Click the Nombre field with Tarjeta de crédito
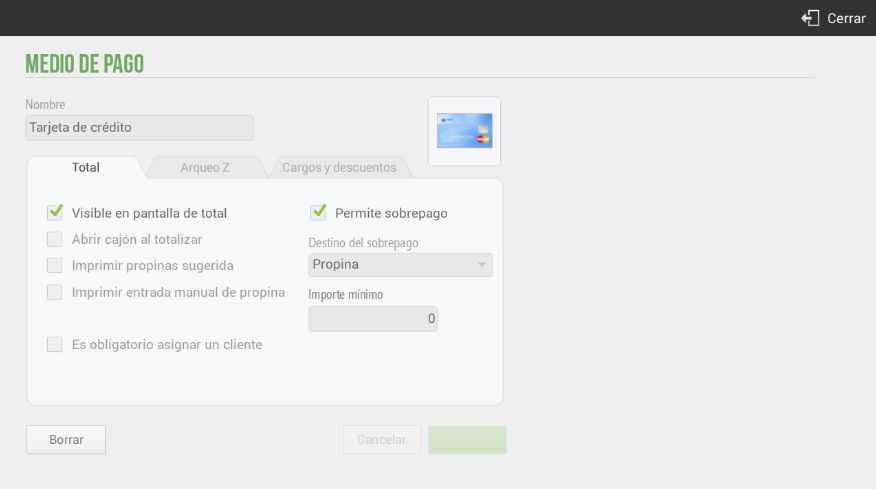The image size is (876, 489). [x=140, y=127]
